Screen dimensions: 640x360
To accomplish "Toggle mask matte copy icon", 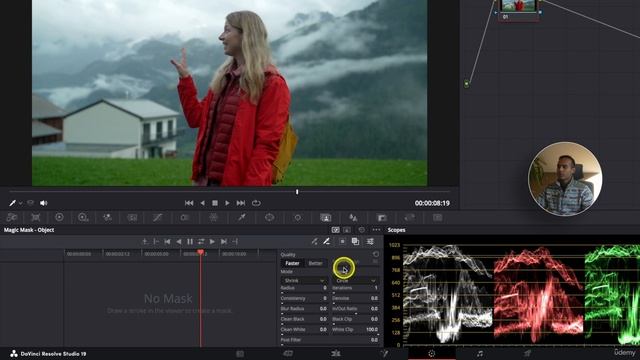I will click(356, 242).
